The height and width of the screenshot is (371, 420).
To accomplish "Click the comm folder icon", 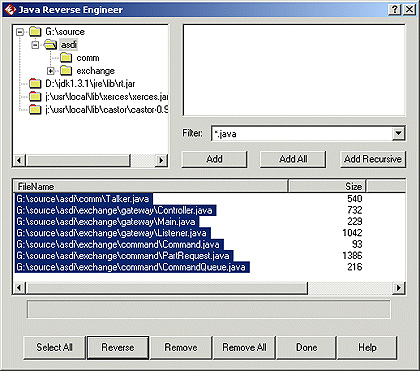I will pyautogui.click(x=66, y=58).
